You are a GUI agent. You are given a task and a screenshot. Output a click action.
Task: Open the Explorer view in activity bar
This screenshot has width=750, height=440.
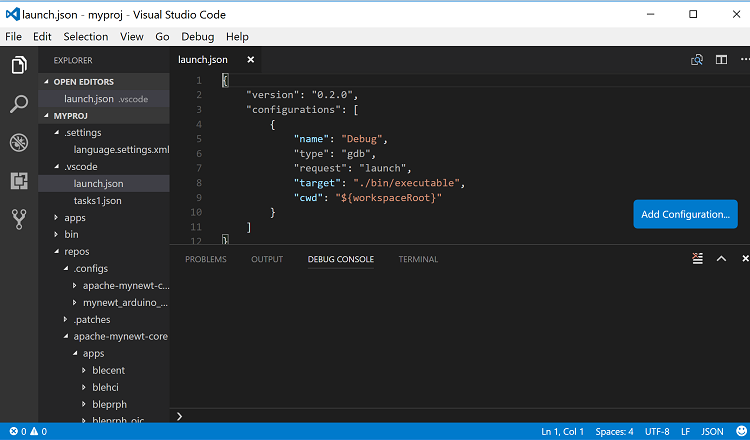(18, 66)
